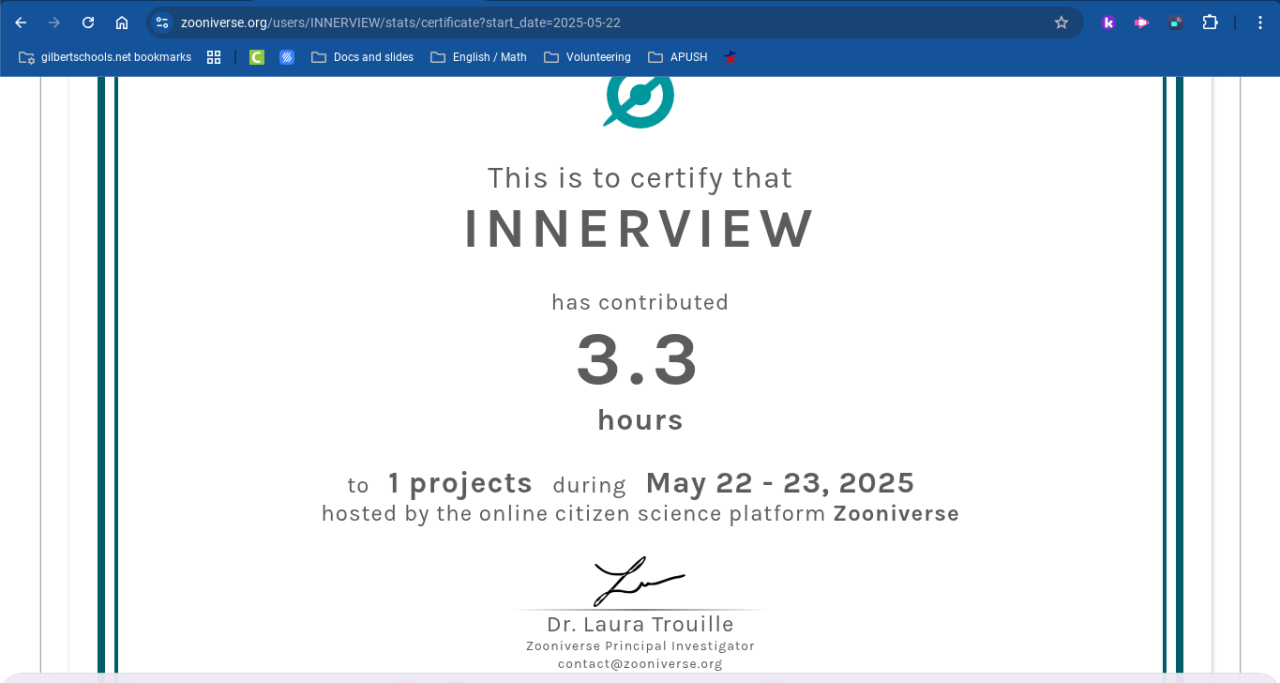
Task: Open the Chrome three-dot menu
Action: tap(1260, 22)
